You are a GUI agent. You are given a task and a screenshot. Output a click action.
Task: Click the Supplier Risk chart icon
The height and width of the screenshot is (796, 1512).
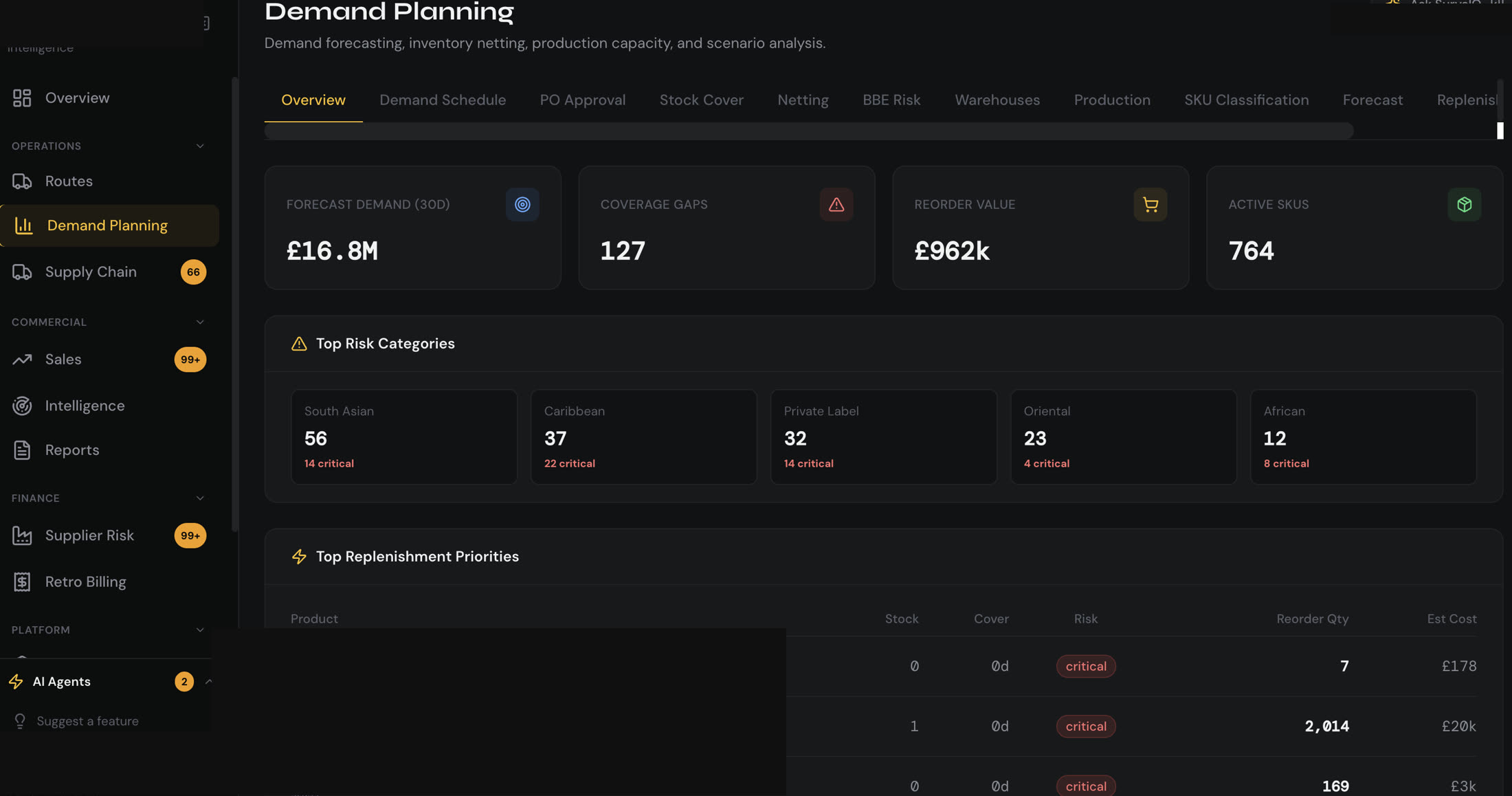[22, 535]
